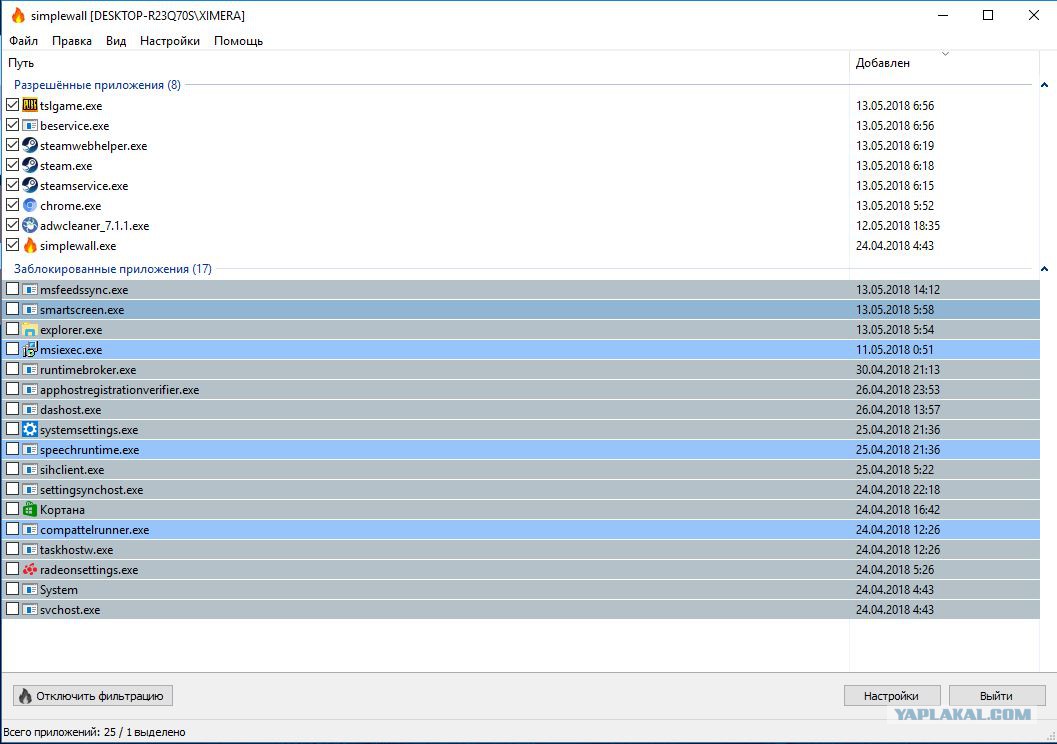
Task: Click the beservice.exe icon
Action: [30, 125]
